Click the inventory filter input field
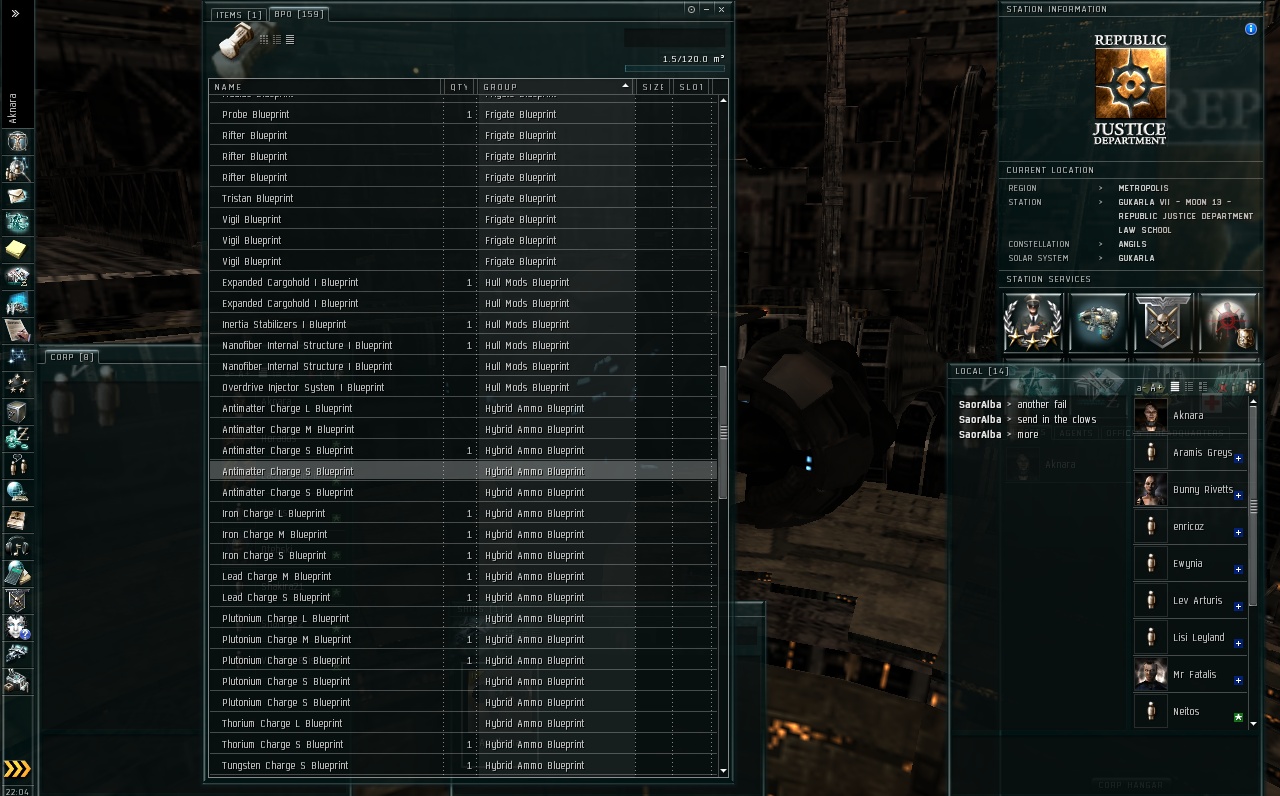 (x=674, y=38)
